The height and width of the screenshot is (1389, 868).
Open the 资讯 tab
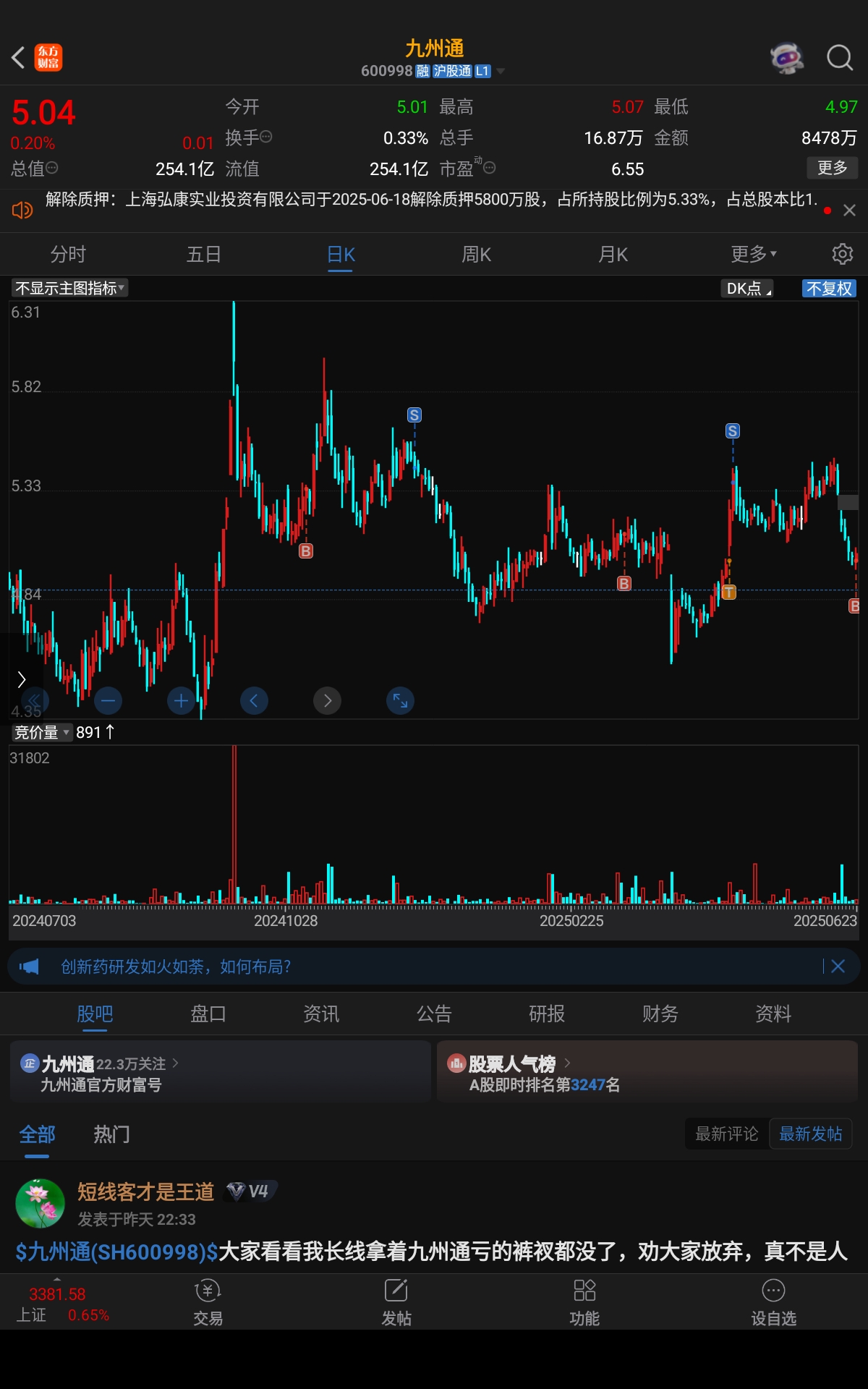(321, 1014)
